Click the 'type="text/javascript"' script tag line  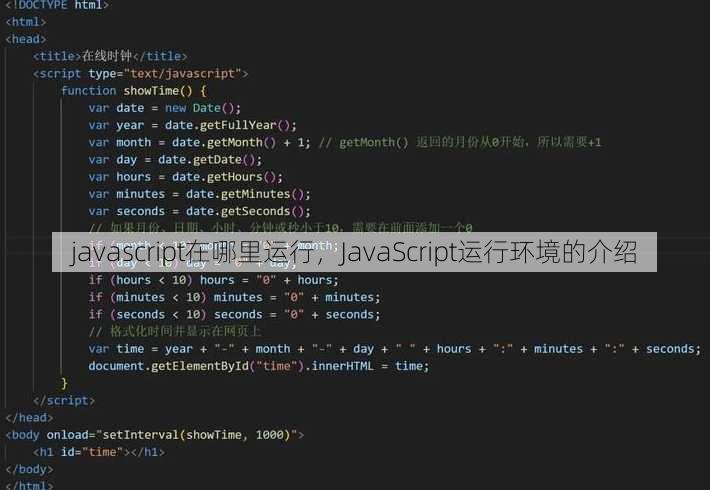click(x=140, y=73)
